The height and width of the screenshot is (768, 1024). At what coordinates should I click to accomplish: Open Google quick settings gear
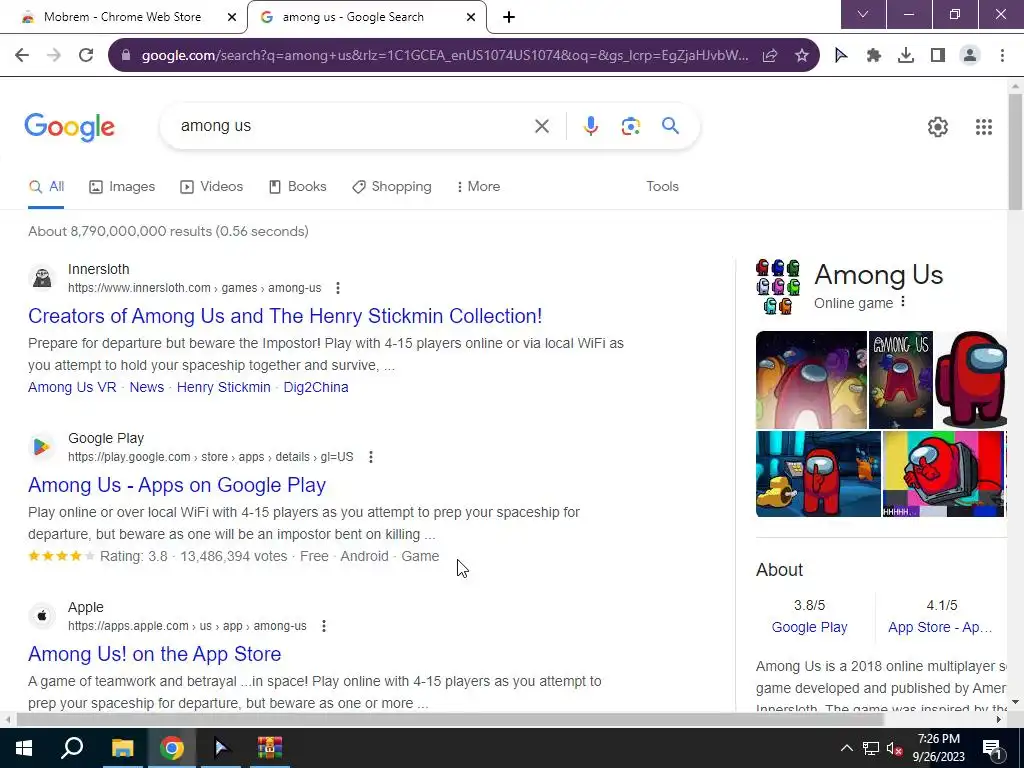[x=937, y=127]
